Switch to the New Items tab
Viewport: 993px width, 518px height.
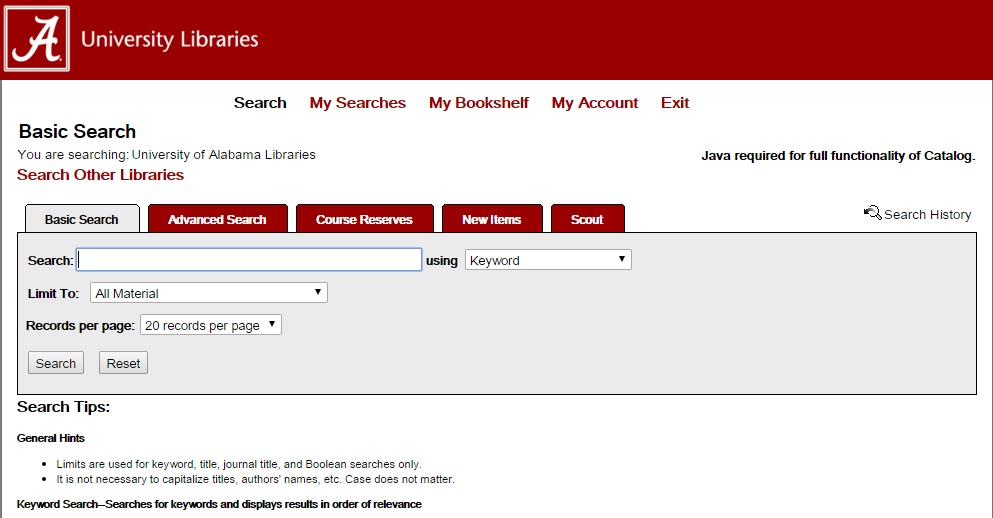coord(491,219)
